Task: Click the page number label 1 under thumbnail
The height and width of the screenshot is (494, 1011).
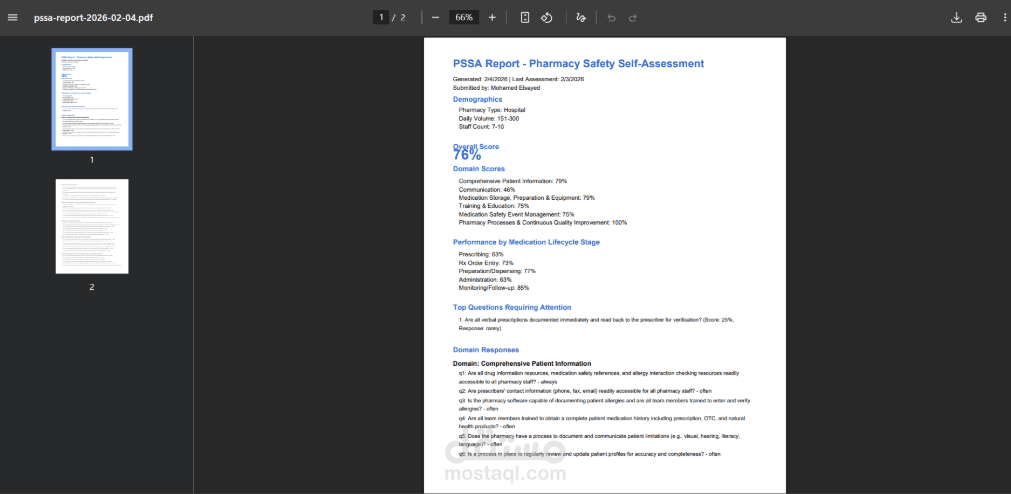Action: [92, 160]
